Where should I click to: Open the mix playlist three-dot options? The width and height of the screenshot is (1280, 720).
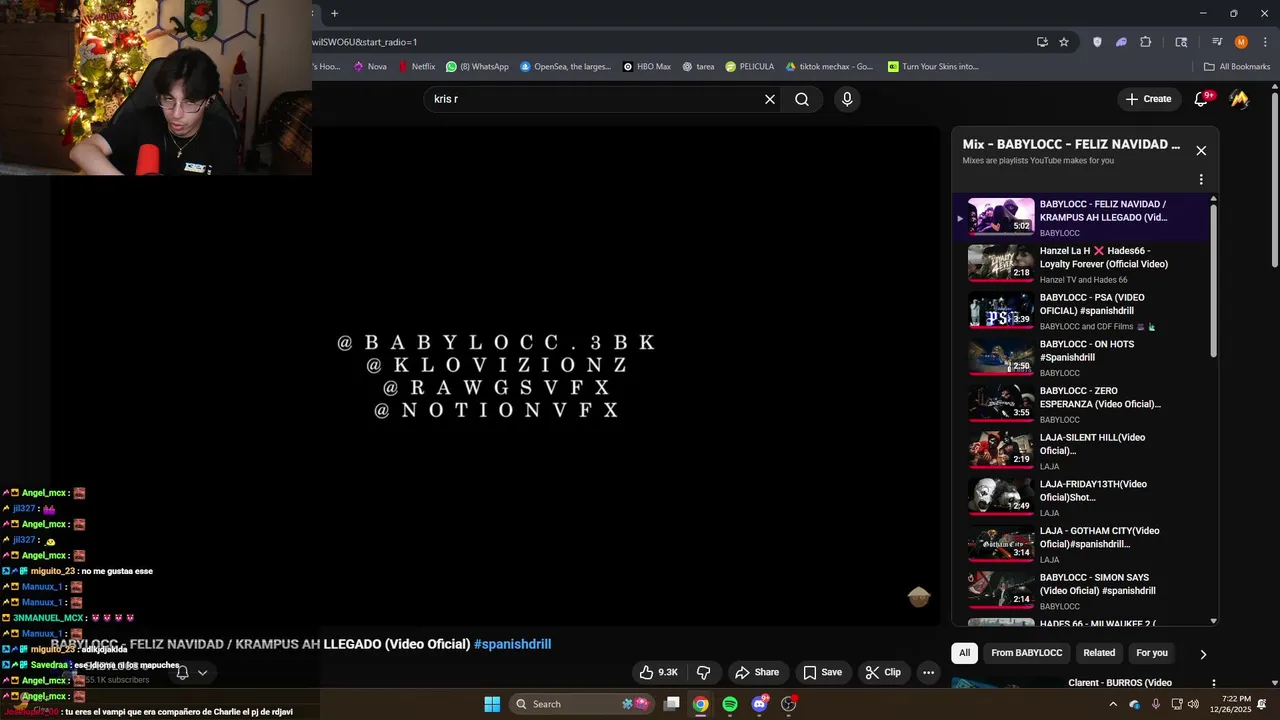pyautogui.click(x=1201, y=180)
